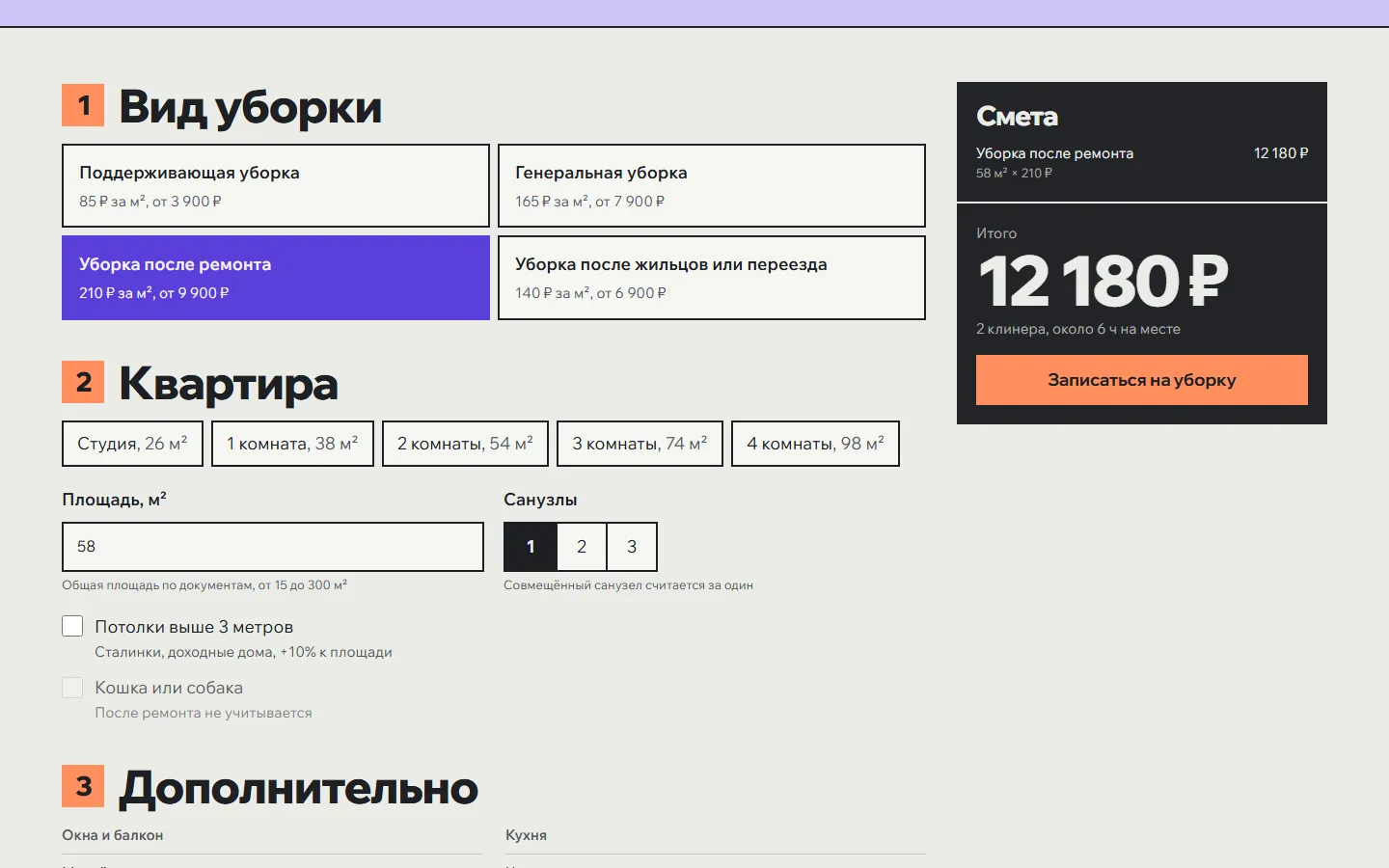Screen dimensions: 1389x868
Task: Click the Смета panel title
Action: coord(1017,117)
